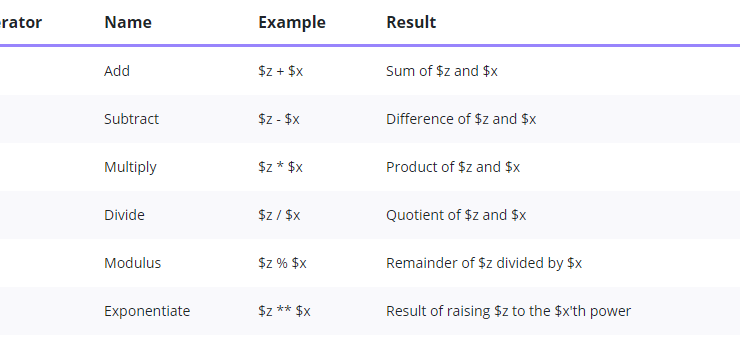This screenshot has width=740, height=362.
Task: Select the Exponentiate row name cell
Action: point(147,311)
